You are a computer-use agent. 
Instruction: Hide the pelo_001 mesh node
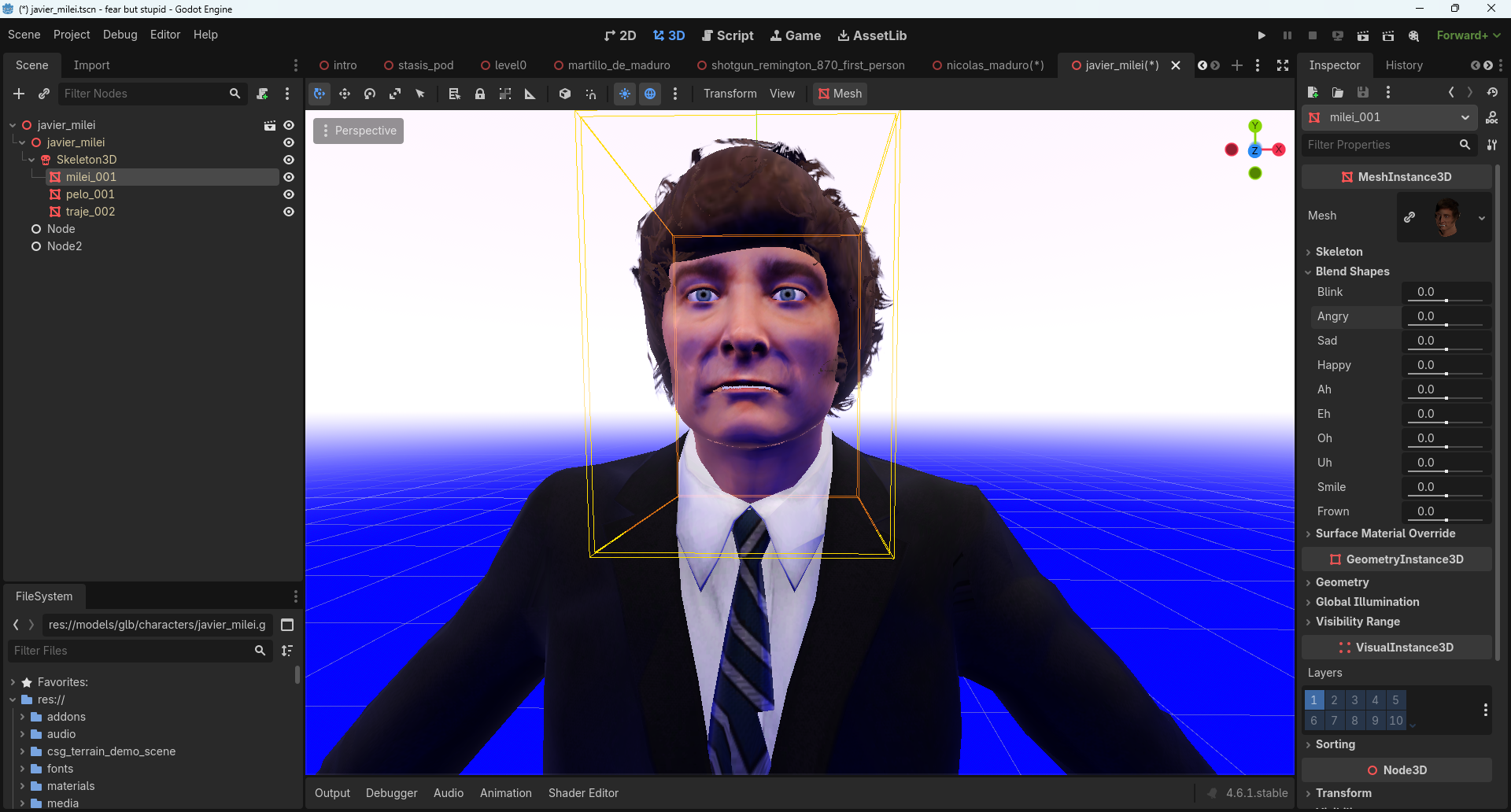coord(289,194)
